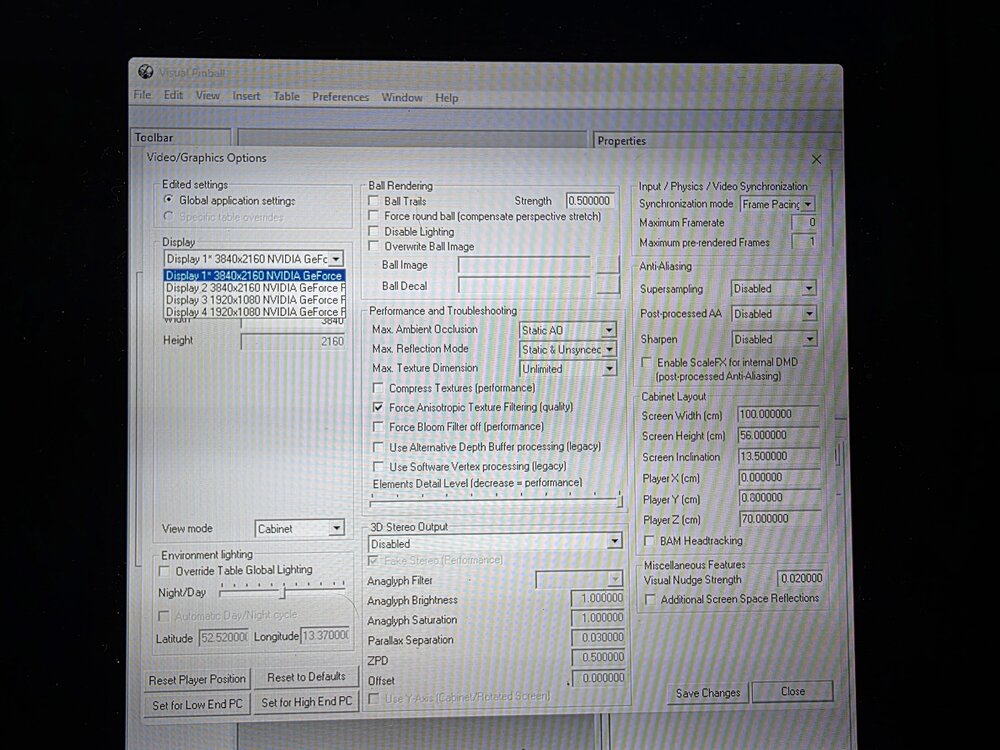This screenshot has width=1000, height=750.
Task: Open the Table menu
Action: tap(286, 96)
